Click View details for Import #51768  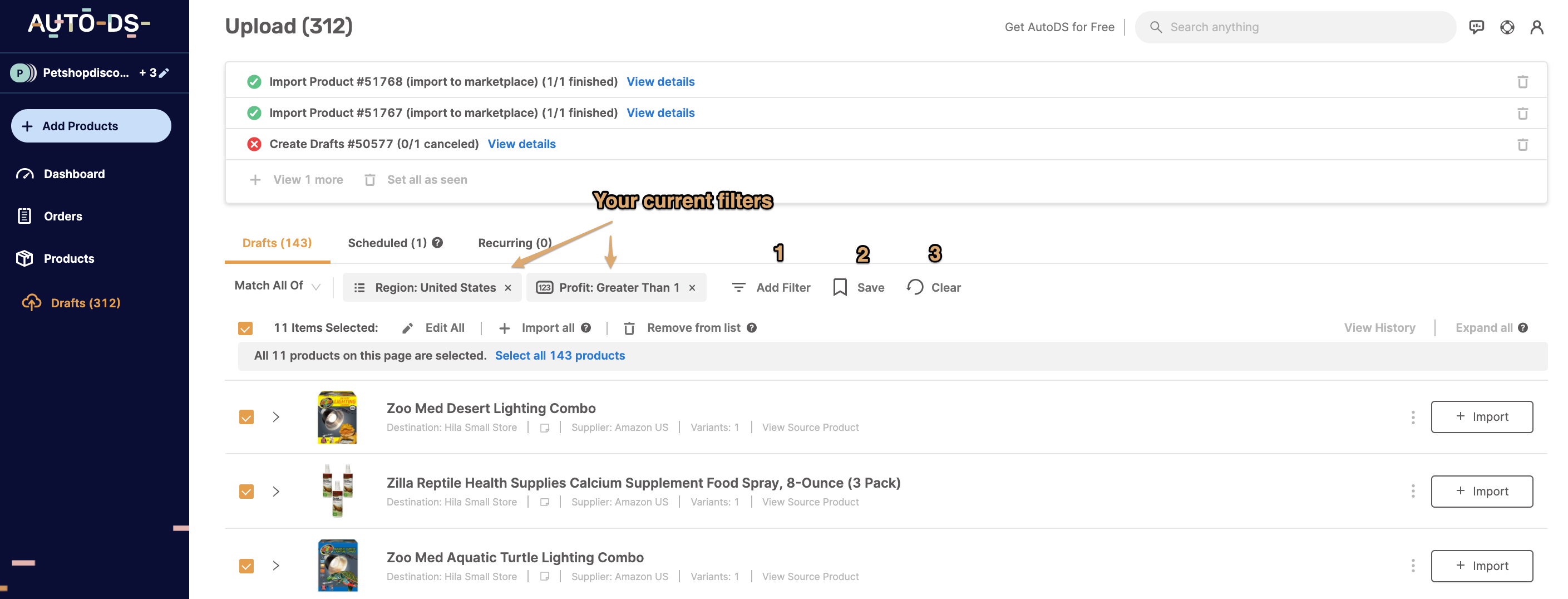point(660,82)
